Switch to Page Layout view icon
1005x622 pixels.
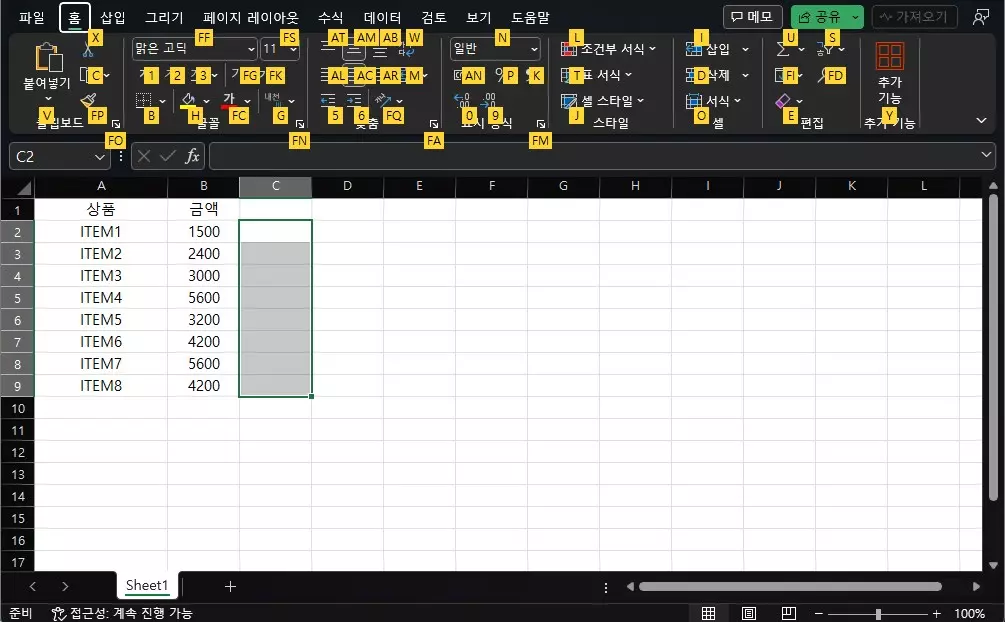[749, 613]
